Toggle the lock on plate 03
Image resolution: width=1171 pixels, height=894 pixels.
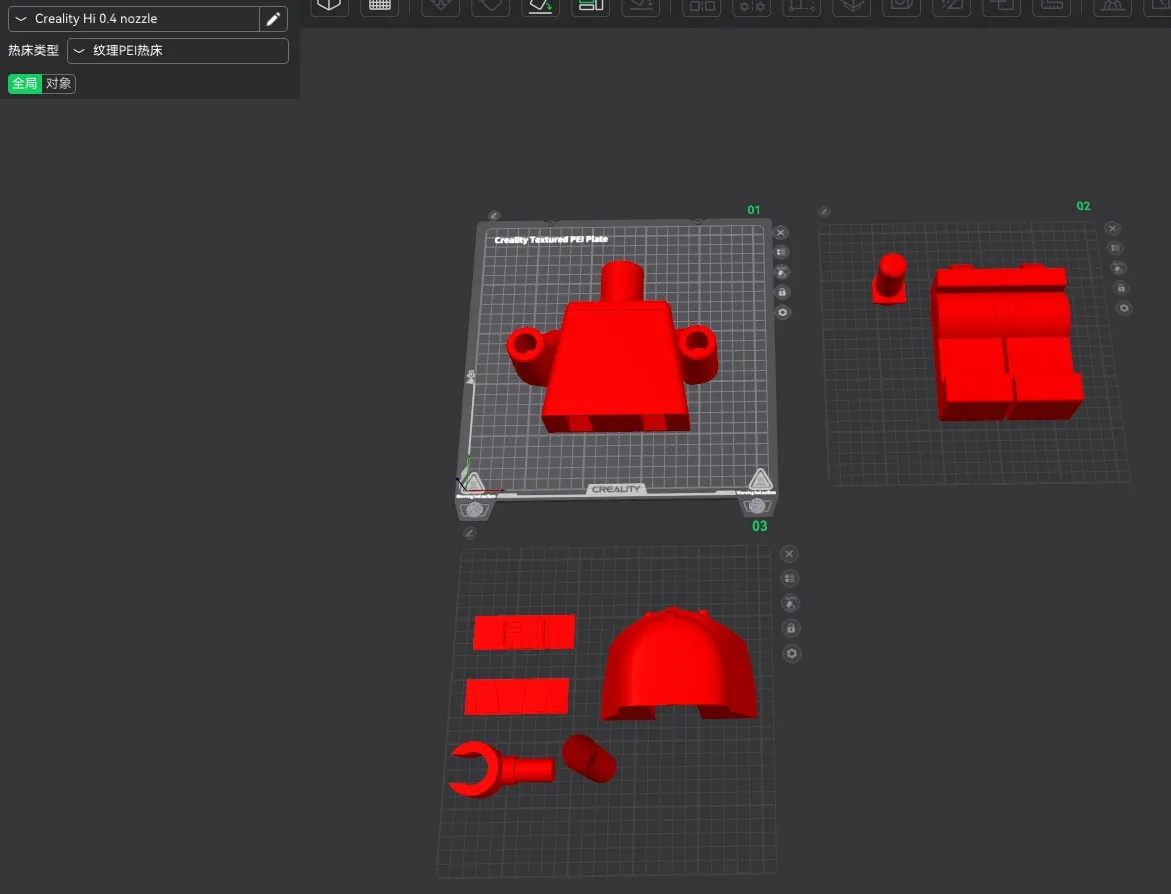pos(791,628)
